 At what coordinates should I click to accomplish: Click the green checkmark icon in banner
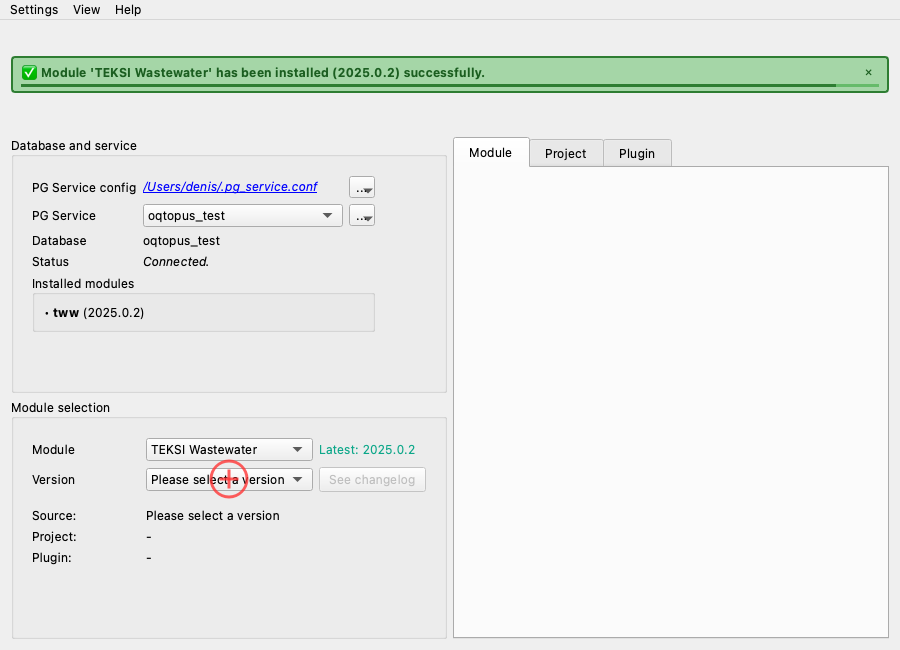(29, 72)
